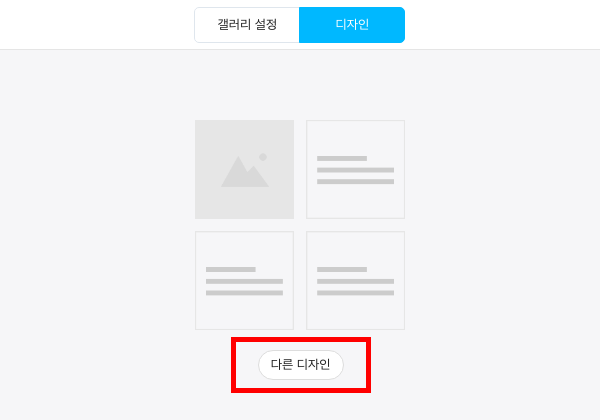This screenshot has width=600, height=420.
Task: Select the image placeholder tile in layout preview
Action: pos(245,169)
